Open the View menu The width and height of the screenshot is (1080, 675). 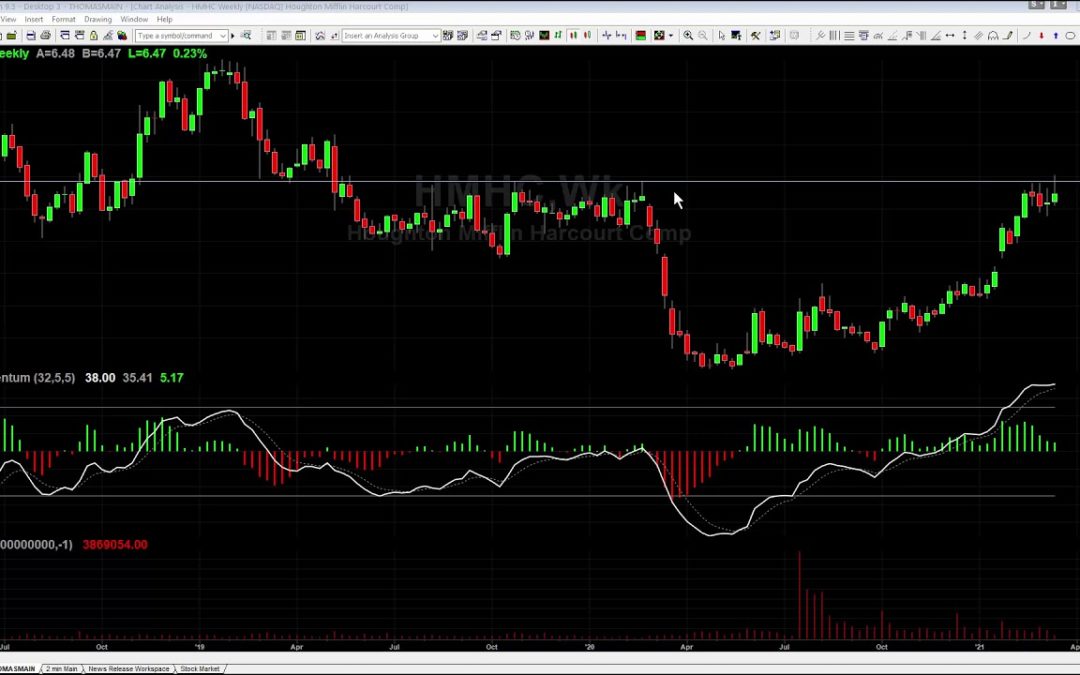[8, 19]
